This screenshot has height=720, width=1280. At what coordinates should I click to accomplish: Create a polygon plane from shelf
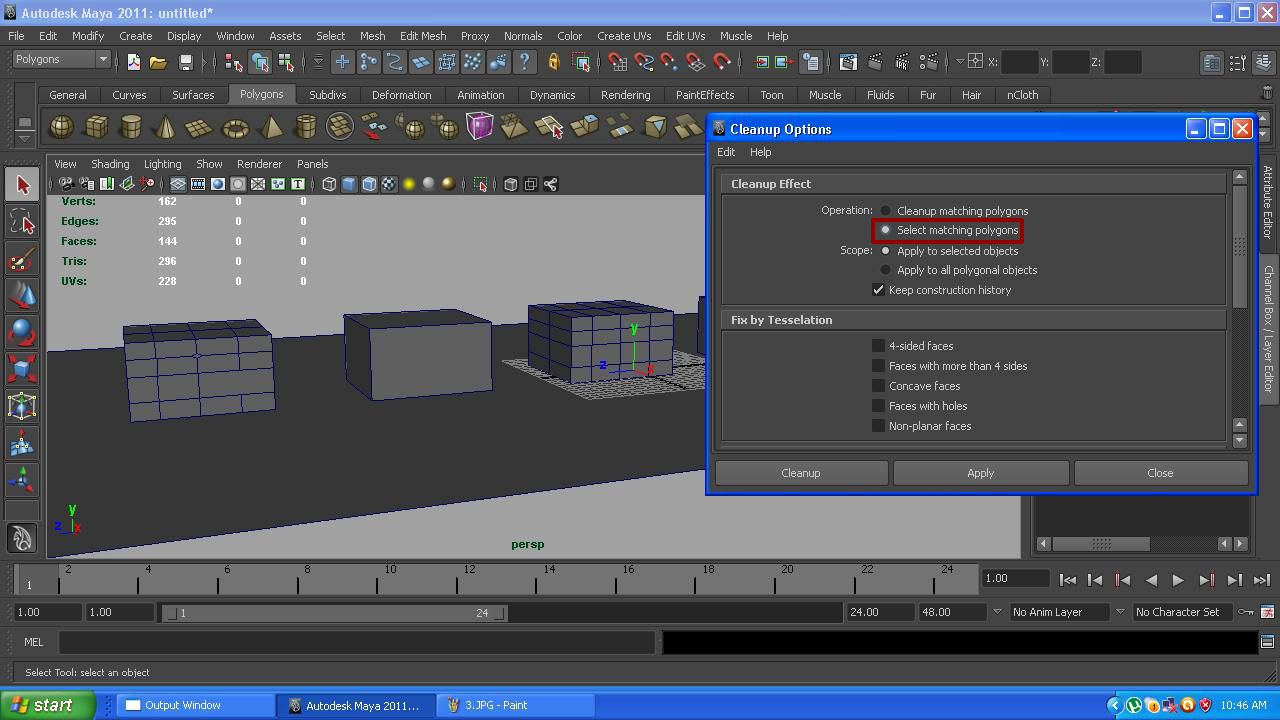[x=201, y=127]
